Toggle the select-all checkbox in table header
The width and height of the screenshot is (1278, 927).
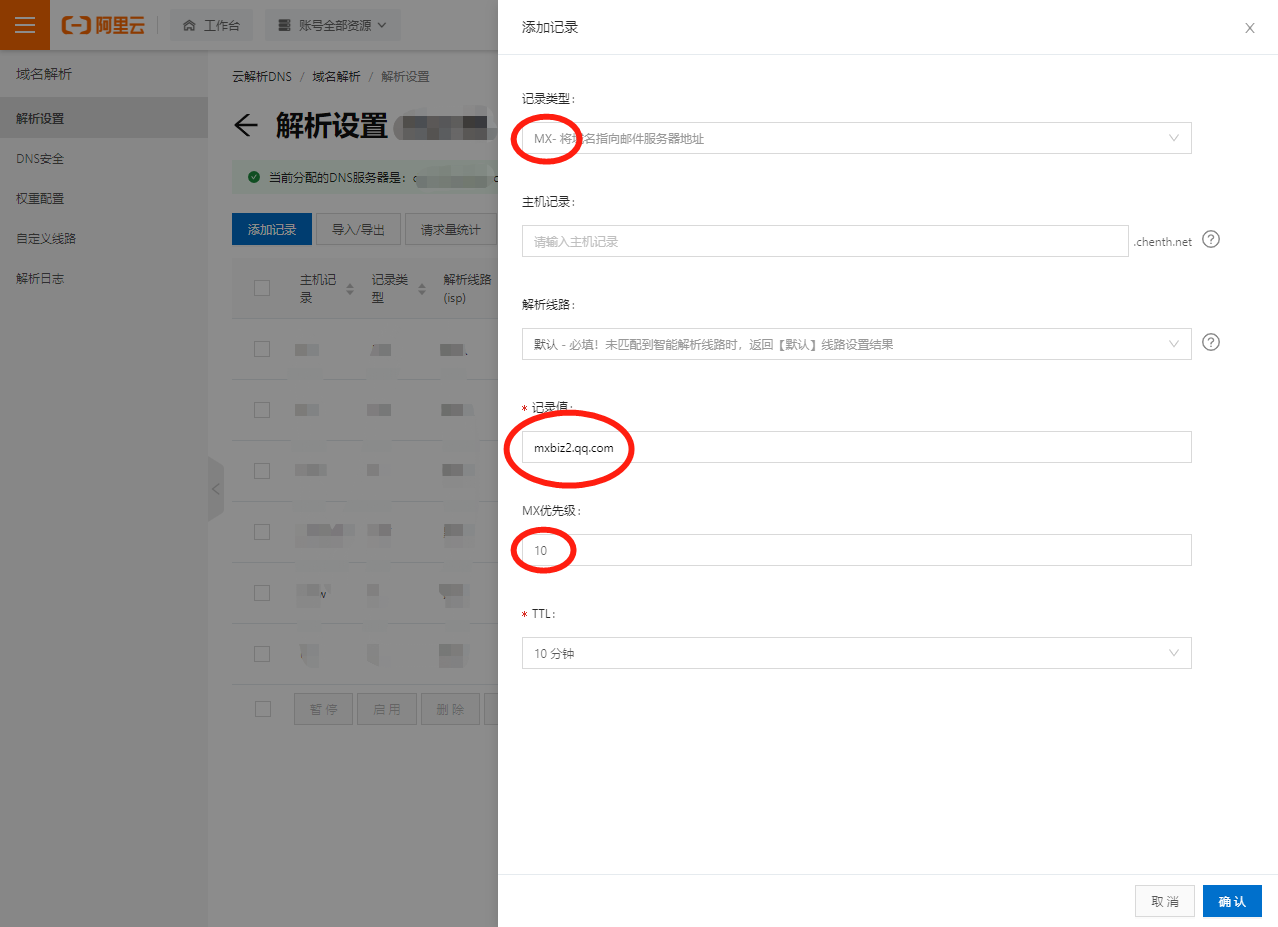coord(263,287)
